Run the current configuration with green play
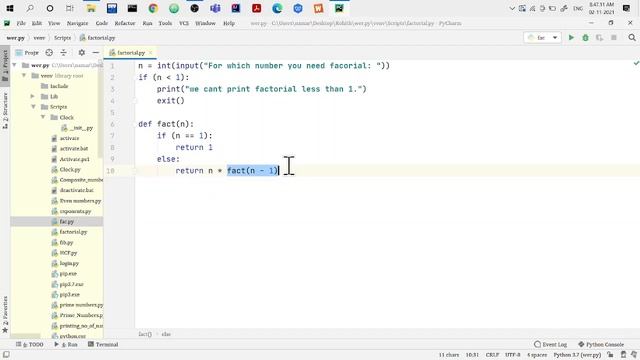 point(571,38)
